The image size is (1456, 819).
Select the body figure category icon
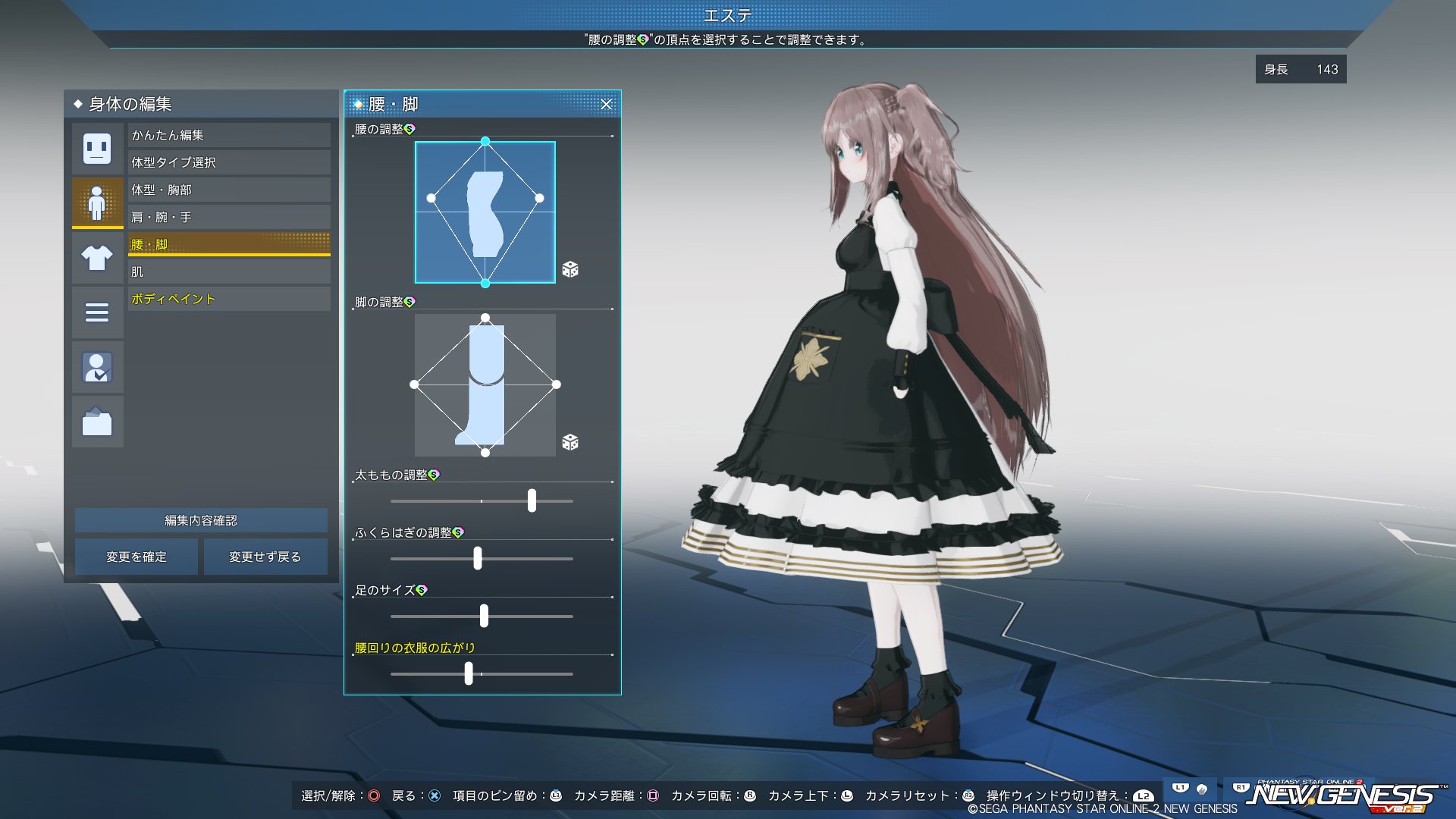click(x=97, y=202)
